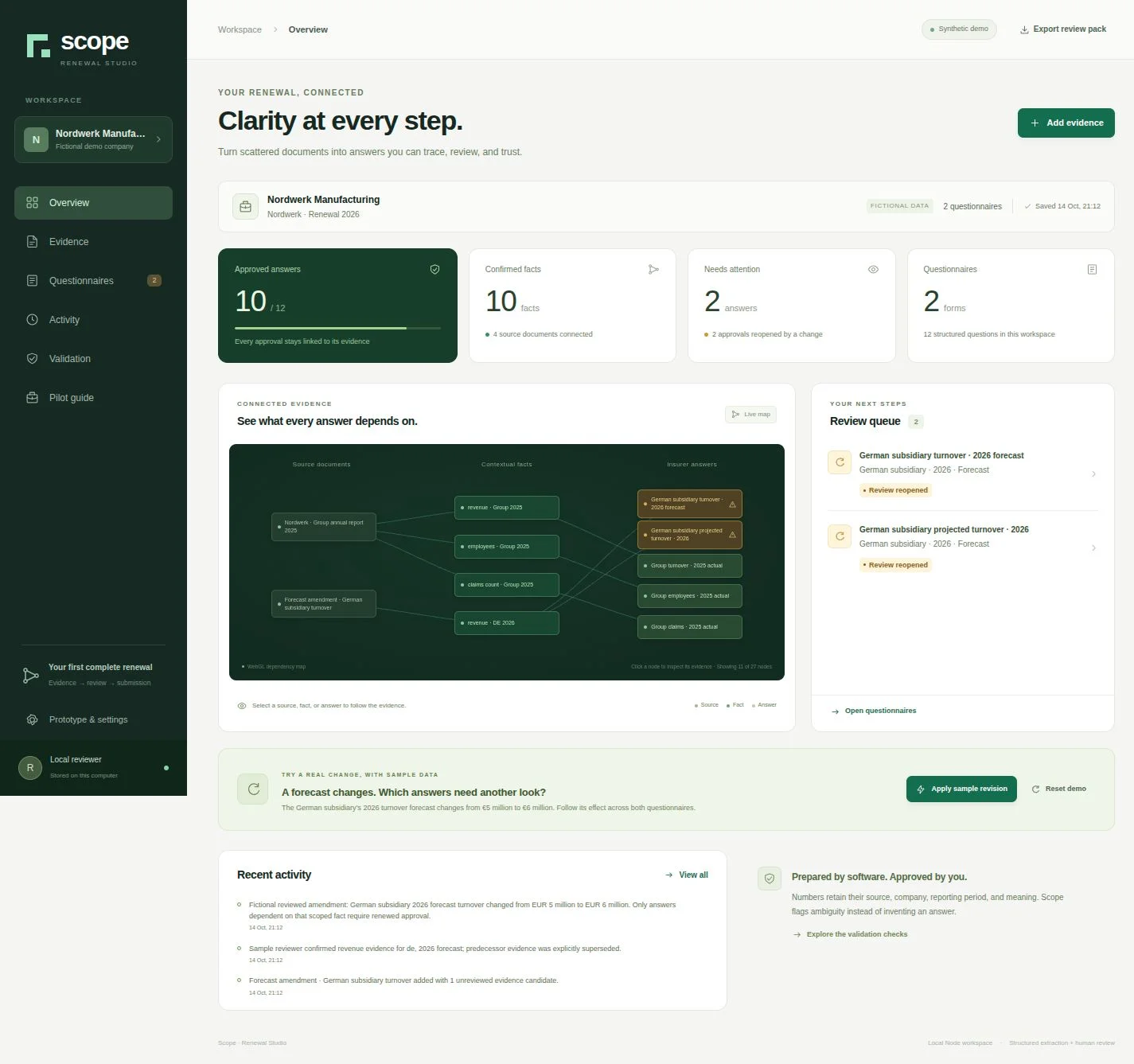Screen dimensions: 1134x1064
Task: Click the sample change refresh icon
Action: 253,789
